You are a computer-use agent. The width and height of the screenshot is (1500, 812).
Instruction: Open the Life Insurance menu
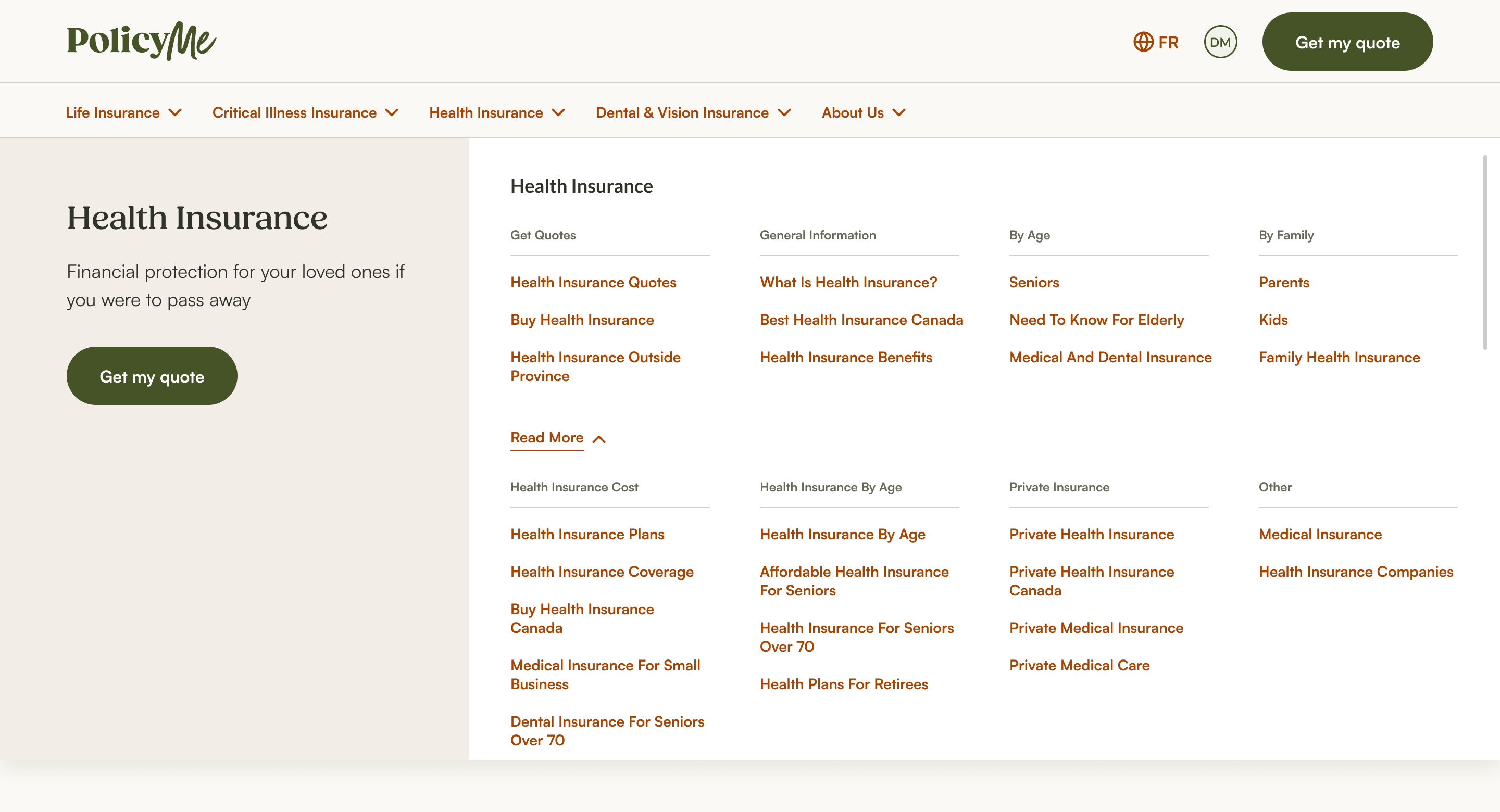coord(113,112)
